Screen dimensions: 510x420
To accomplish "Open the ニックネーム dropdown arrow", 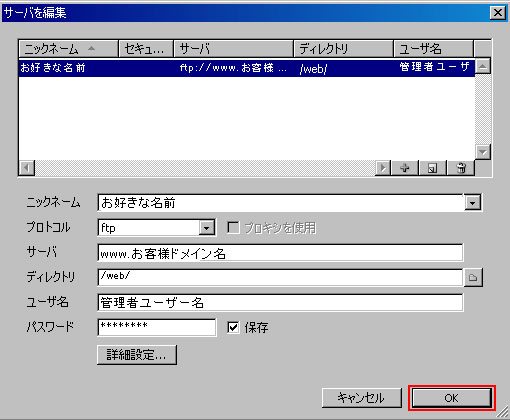I will pos(472,202).
